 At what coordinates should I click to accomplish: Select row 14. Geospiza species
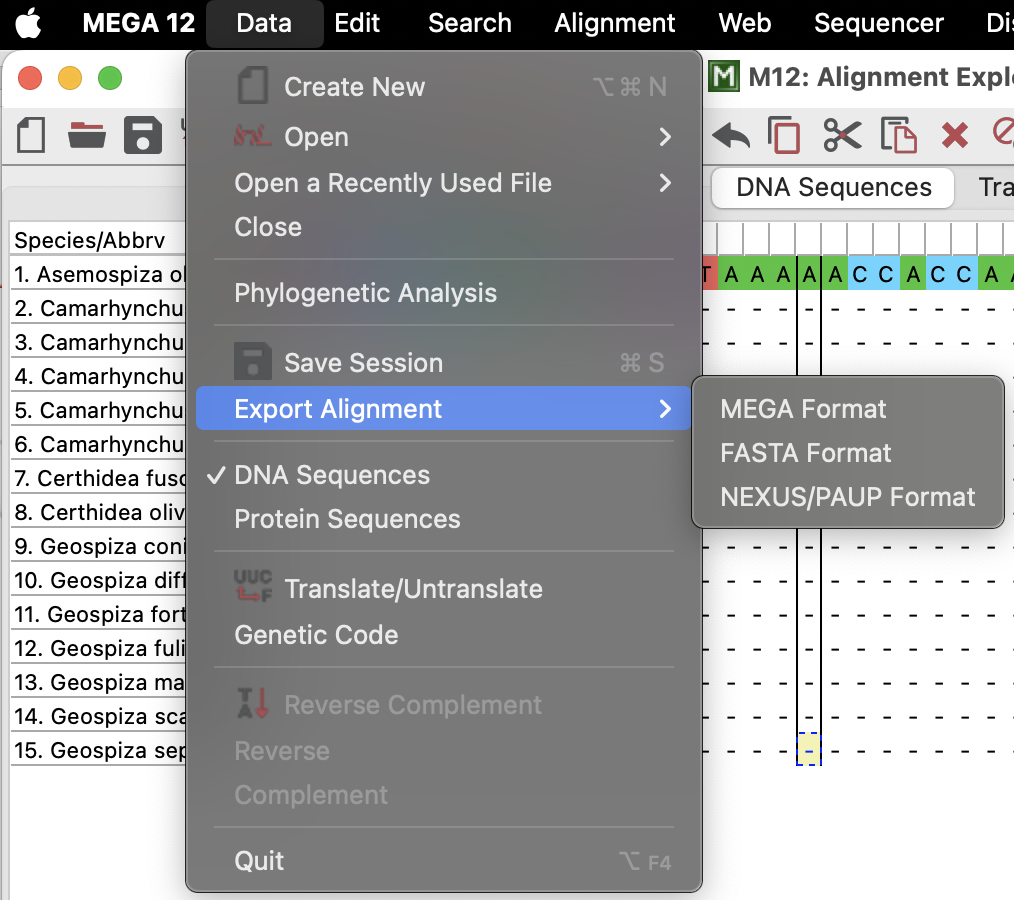[98, 716]
